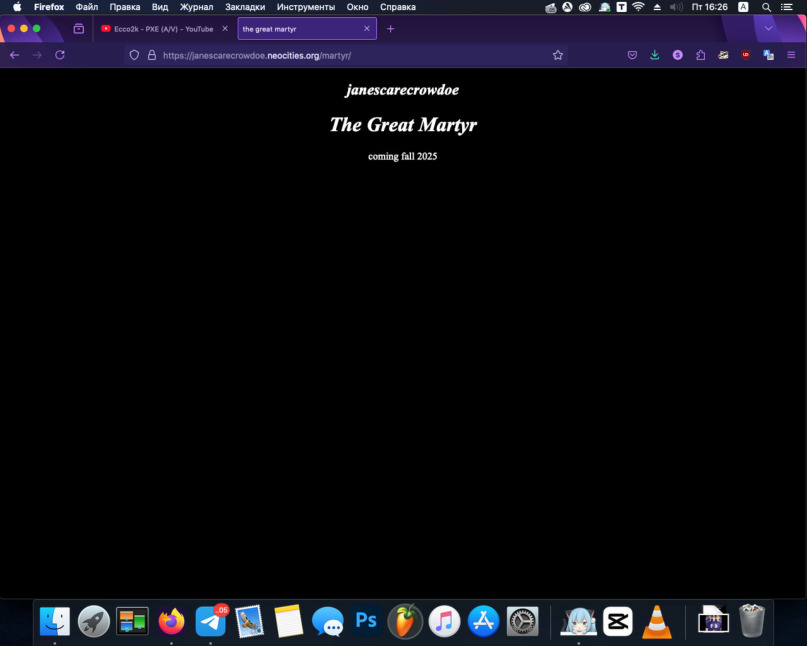Viewport: 807px width, 646px height.
Task: Go back with the browser back arrow
Action: point(14,55)
